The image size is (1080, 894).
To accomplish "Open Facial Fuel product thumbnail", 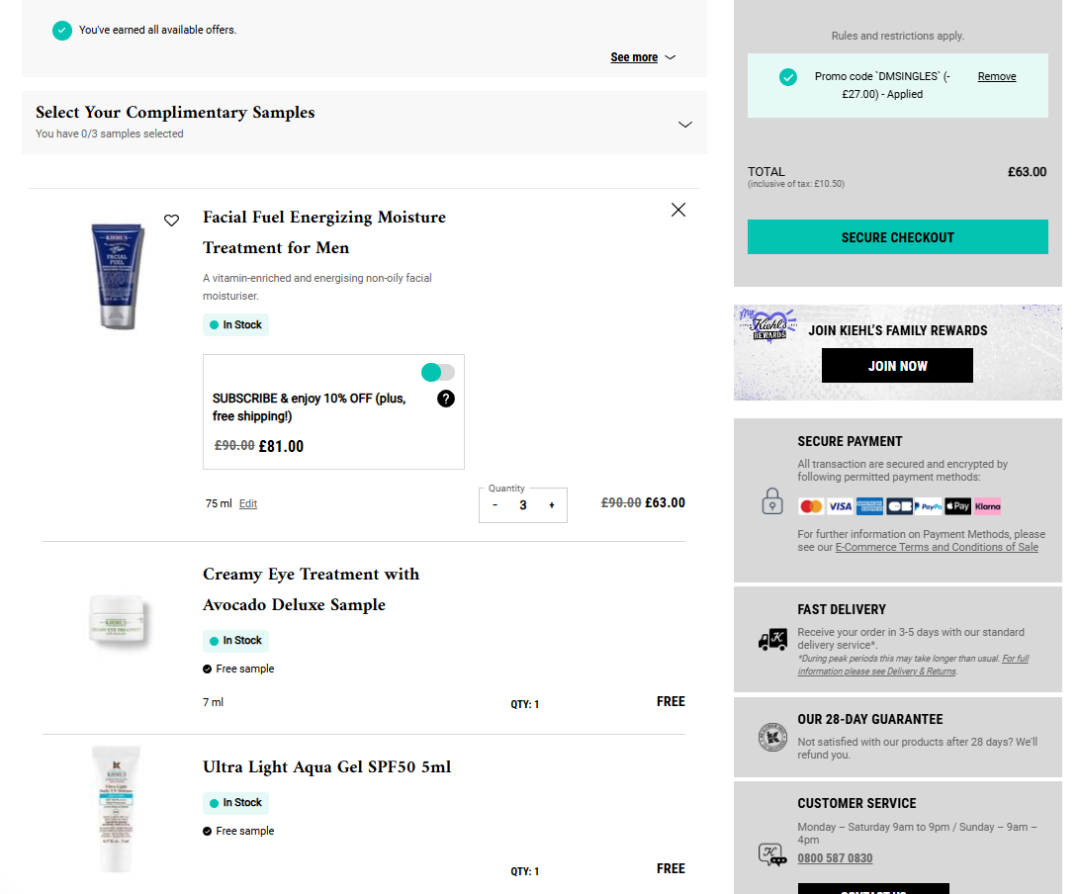I will click(x=118, y=274).
